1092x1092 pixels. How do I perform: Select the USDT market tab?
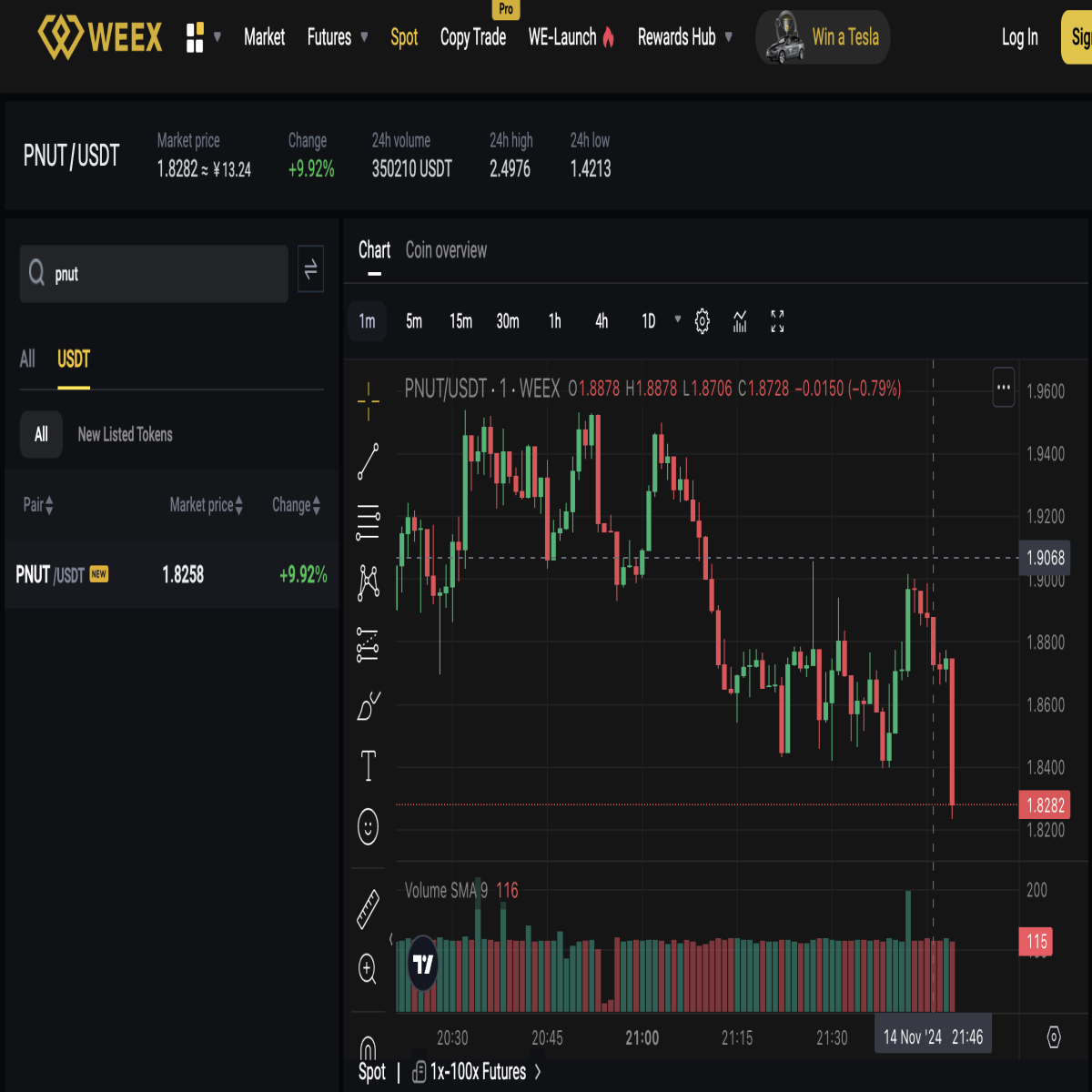pyautogui.click(x=74, y=359)
